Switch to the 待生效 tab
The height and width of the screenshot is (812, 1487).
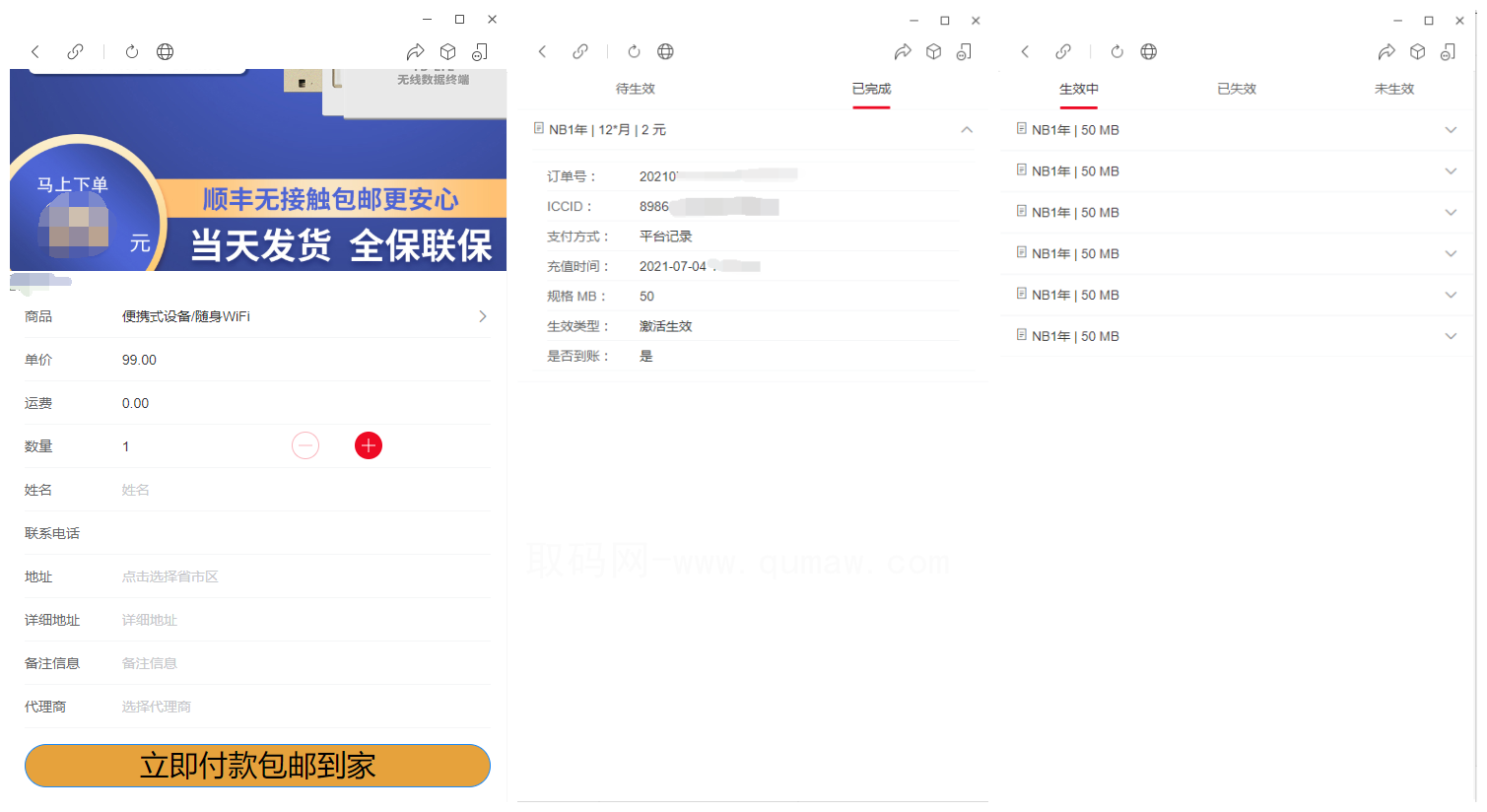pyautogui.click(x=635, y=88)
